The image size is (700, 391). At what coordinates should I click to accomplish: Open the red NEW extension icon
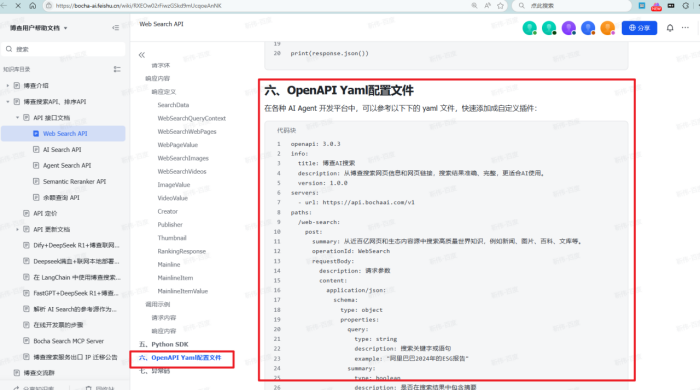pyautogui.click(x=656, y=6)
